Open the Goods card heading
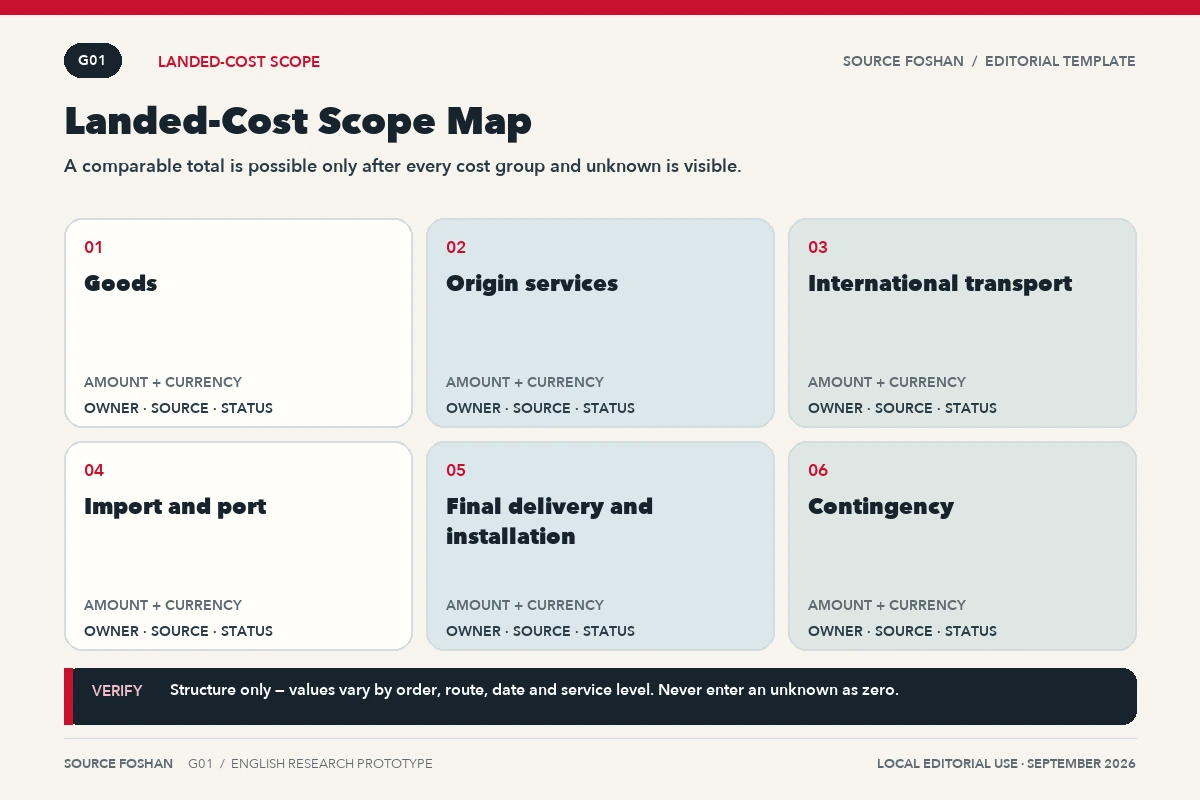Image resolution: width=1200 pixels, height=800 pixels. [x=121, y=283]
